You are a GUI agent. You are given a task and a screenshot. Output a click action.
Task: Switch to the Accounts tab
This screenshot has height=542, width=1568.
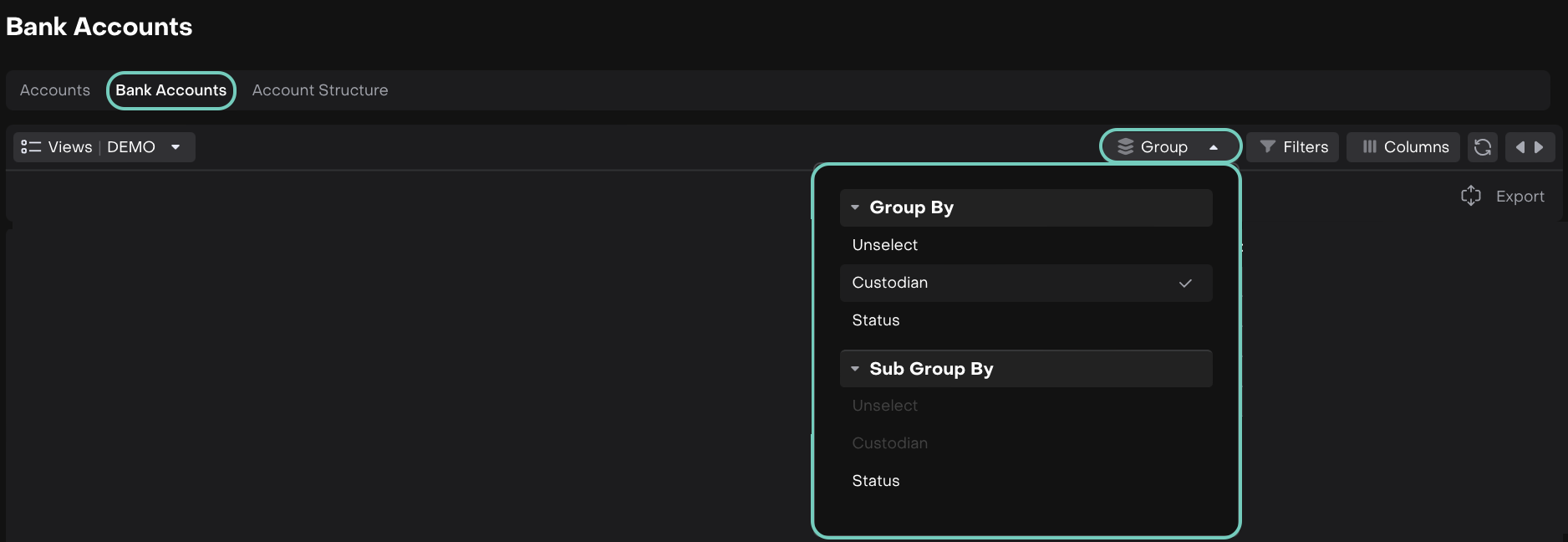tap(55, 90)
